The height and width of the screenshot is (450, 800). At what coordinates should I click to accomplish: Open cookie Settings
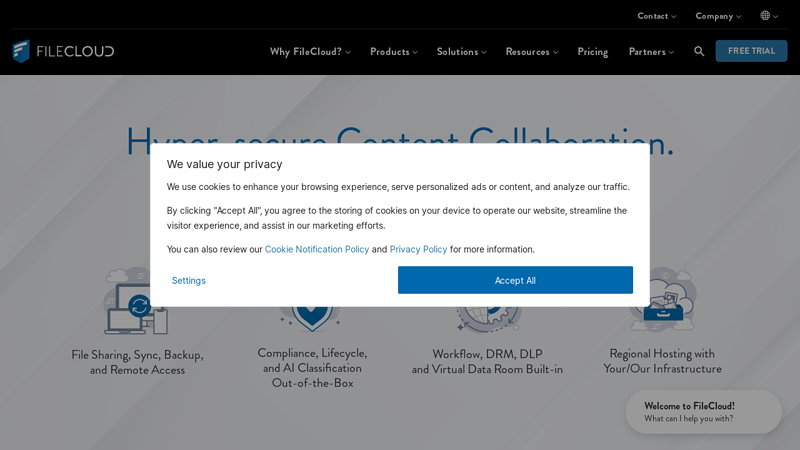[x=189, y=281]
